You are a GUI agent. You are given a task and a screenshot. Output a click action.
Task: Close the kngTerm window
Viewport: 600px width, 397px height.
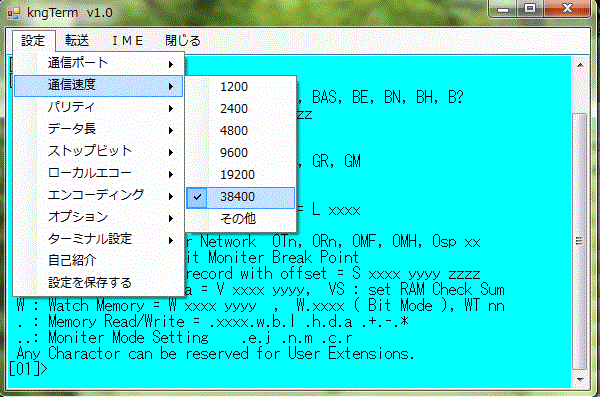[x=567, y=10]
